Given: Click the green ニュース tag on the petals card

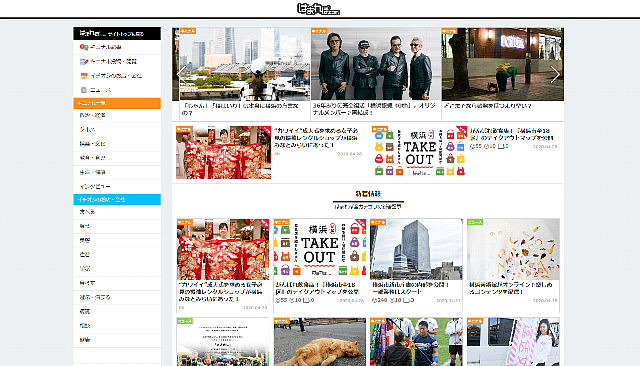Looking at the screenshot, I should click(x=475, y=222).
